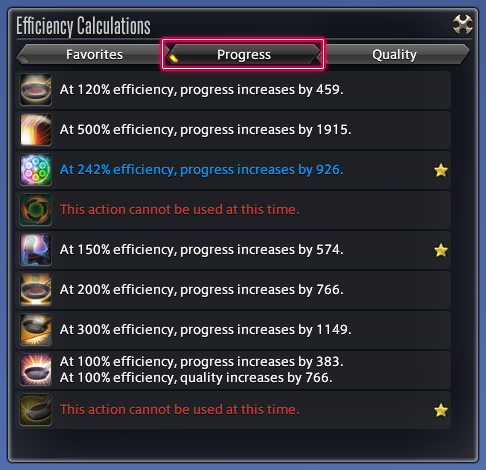Select the 100% efficiency radiant pan icon
Viewport: 486px width, 470px height.
pyautogui.click(x=36, y=370)
